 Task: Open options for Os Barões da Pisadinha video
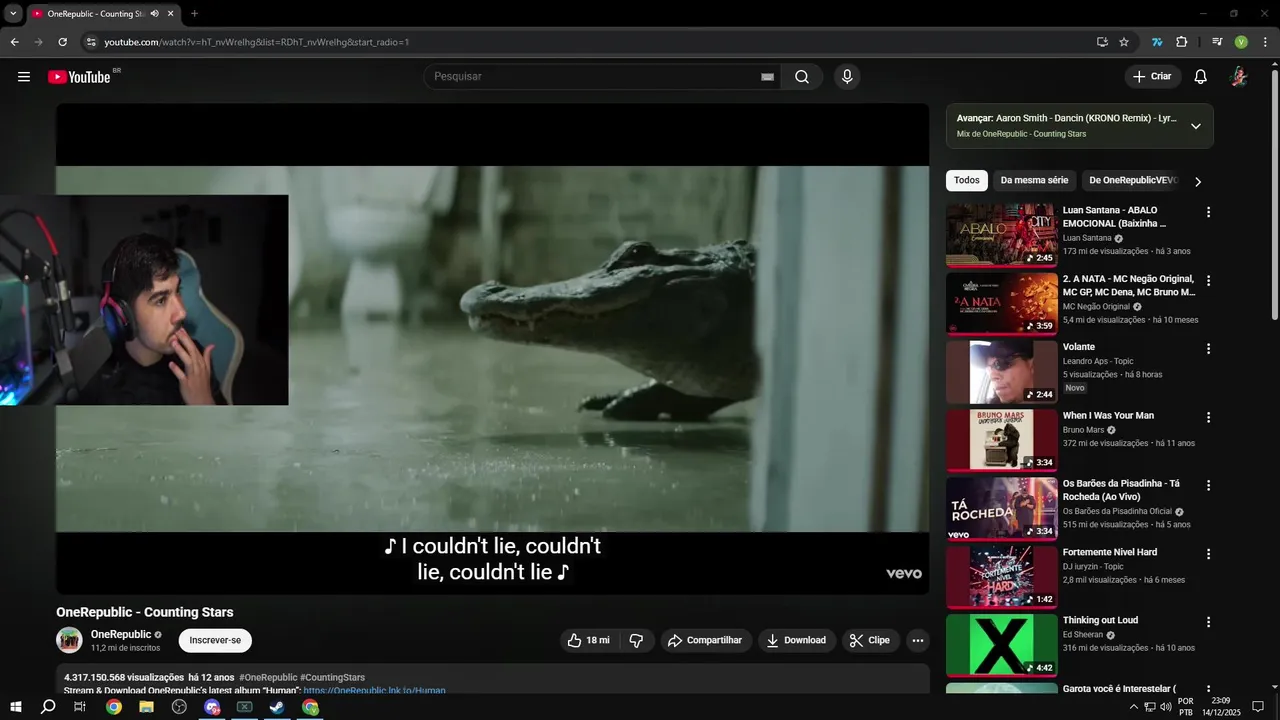1208,486
